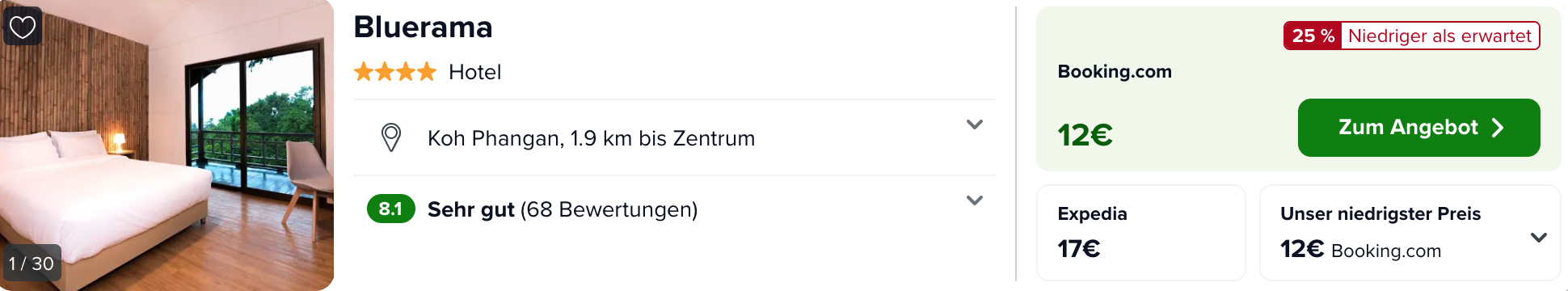Click Koh Phangan, 1.9 km bis Zentrum
Screen dimensions: 1568x291
(x=591, y=138)
